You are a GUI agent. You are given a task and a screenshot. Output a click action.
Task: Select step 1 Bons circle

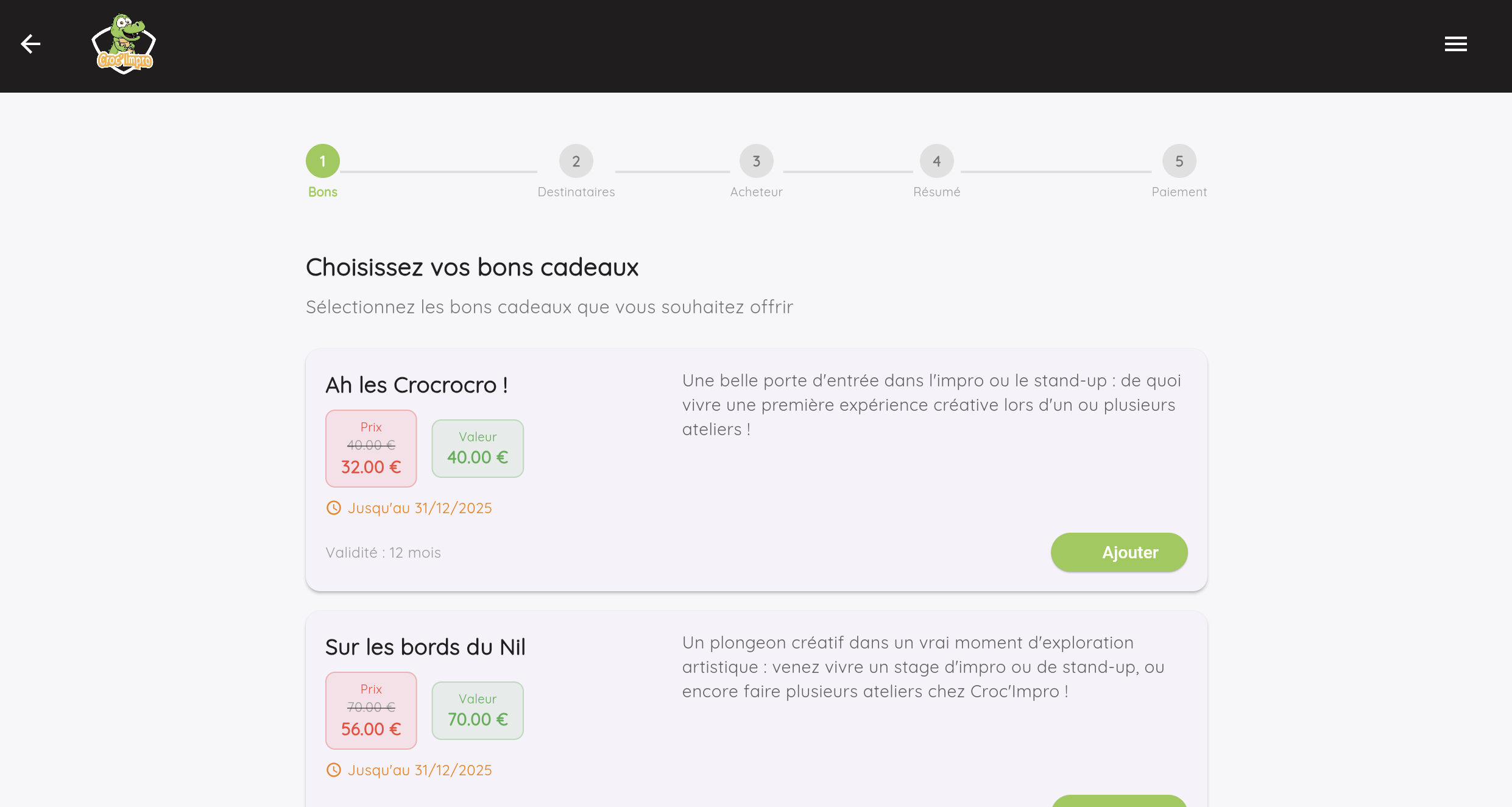[x=323, y=161]
